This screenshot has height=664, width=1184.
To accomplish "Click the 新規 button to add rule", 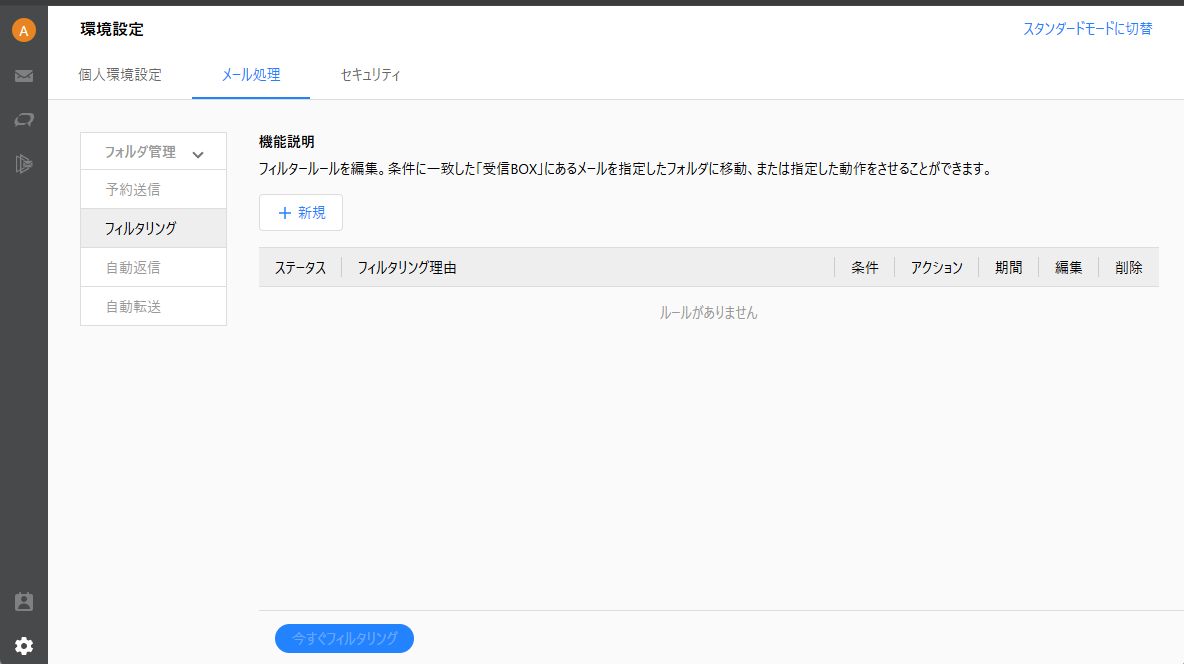I will click(301, 213).
